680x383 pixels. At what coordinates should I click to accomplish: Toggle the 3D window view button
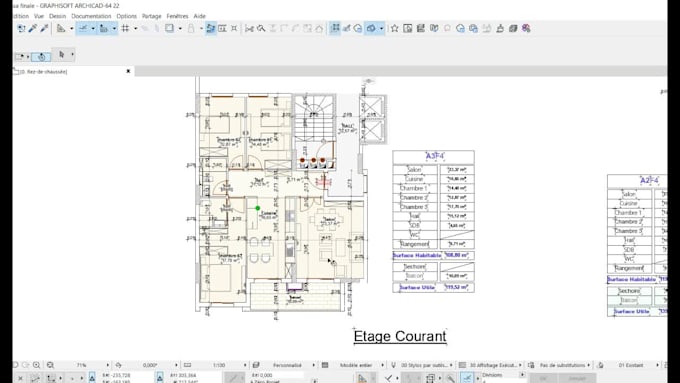(372, 29)
